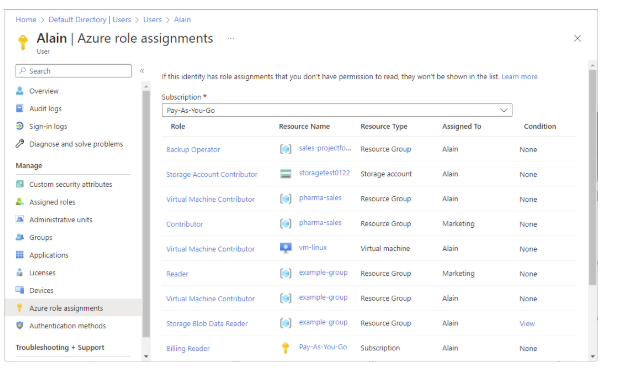Click the sidebar Search field

[x=73, y=71]
